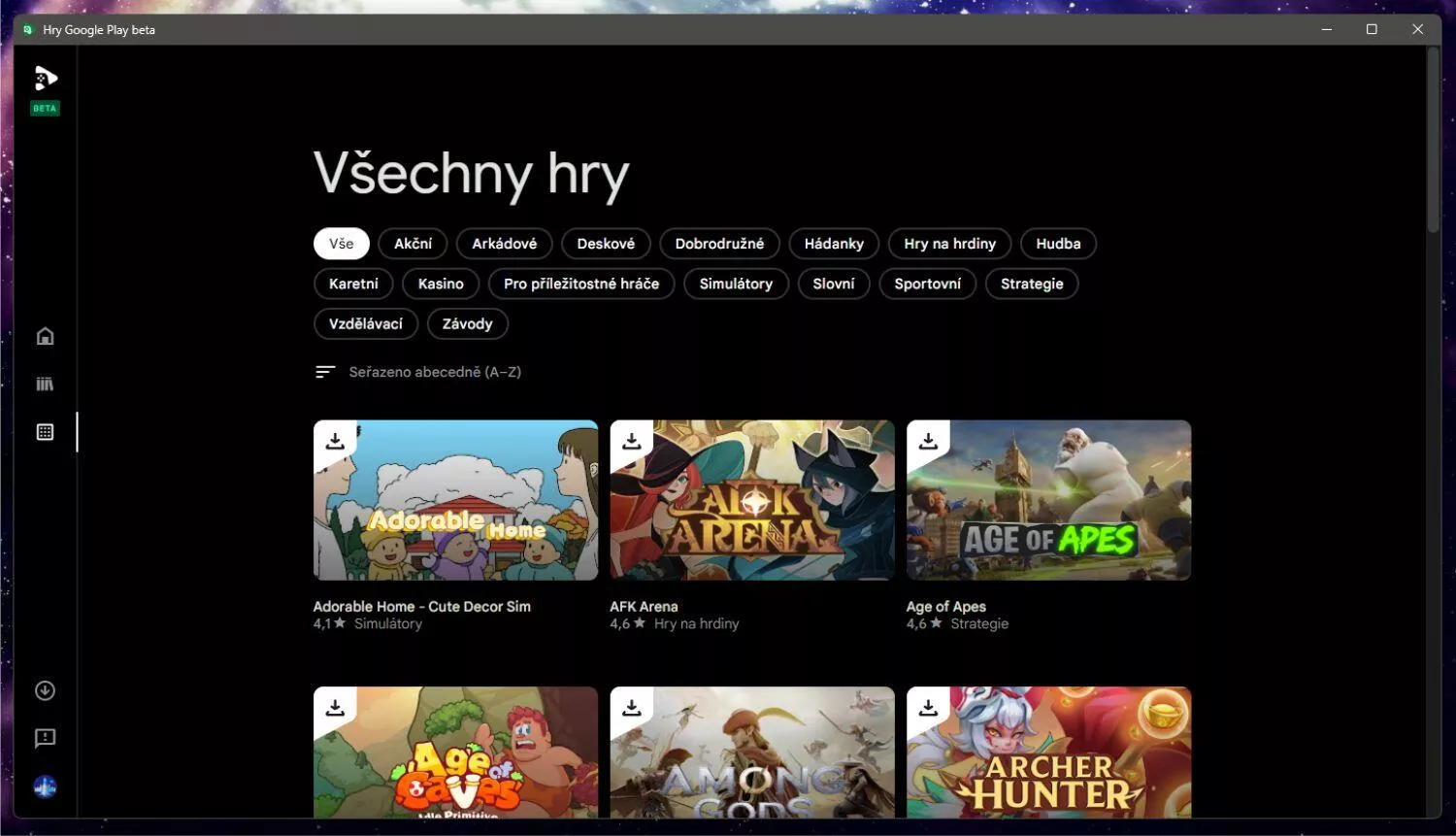Click the 4,1 rating under Adorable Home
Image resolution: width=1456 pixels, height=836 pixels.
[x=329, y=623]
